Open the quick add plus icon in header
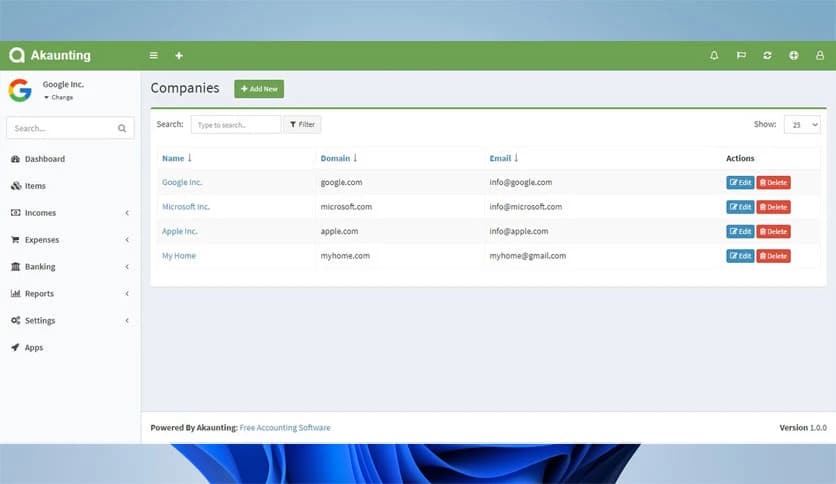Image resolution: width=836 pixels, height=484 pixels. (179, 55)
